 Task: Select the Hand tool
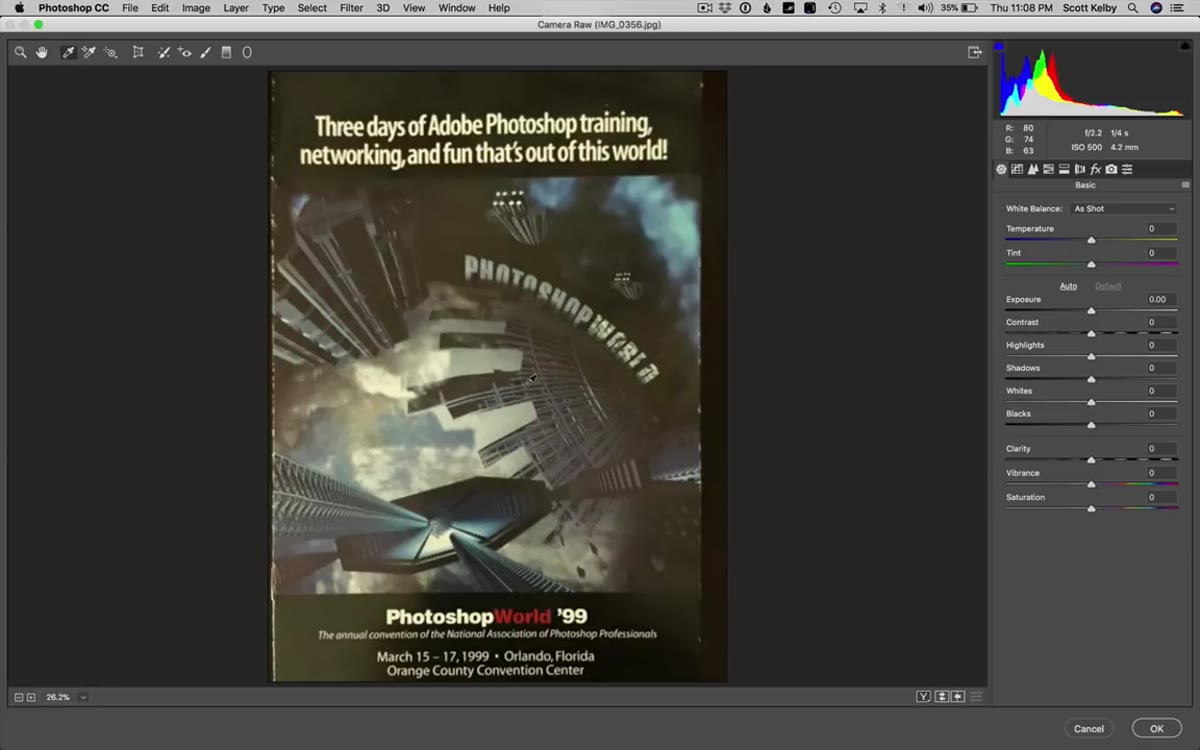tap(42, 52)
